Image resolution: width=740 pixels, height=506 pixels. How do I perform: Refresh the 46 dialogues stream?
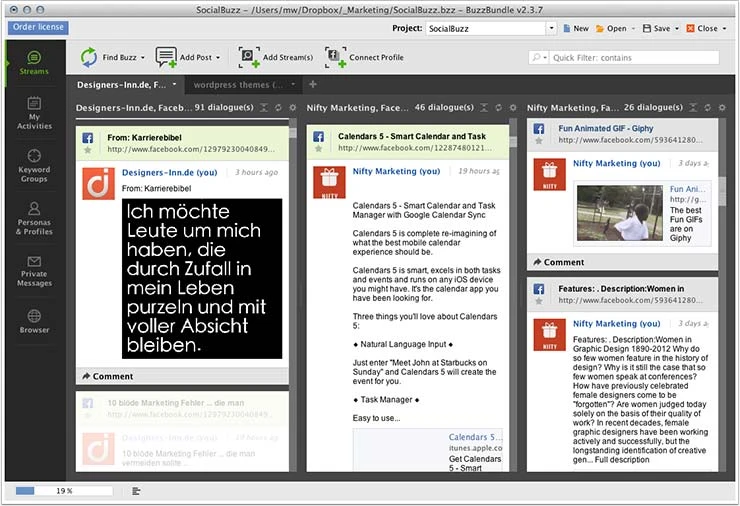498,108
